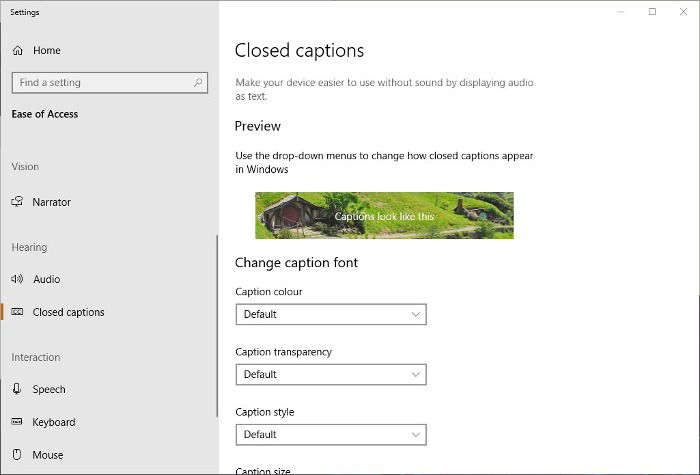Open the Caption style dropdown
The image size is (700, 475).
click(331, 434)
